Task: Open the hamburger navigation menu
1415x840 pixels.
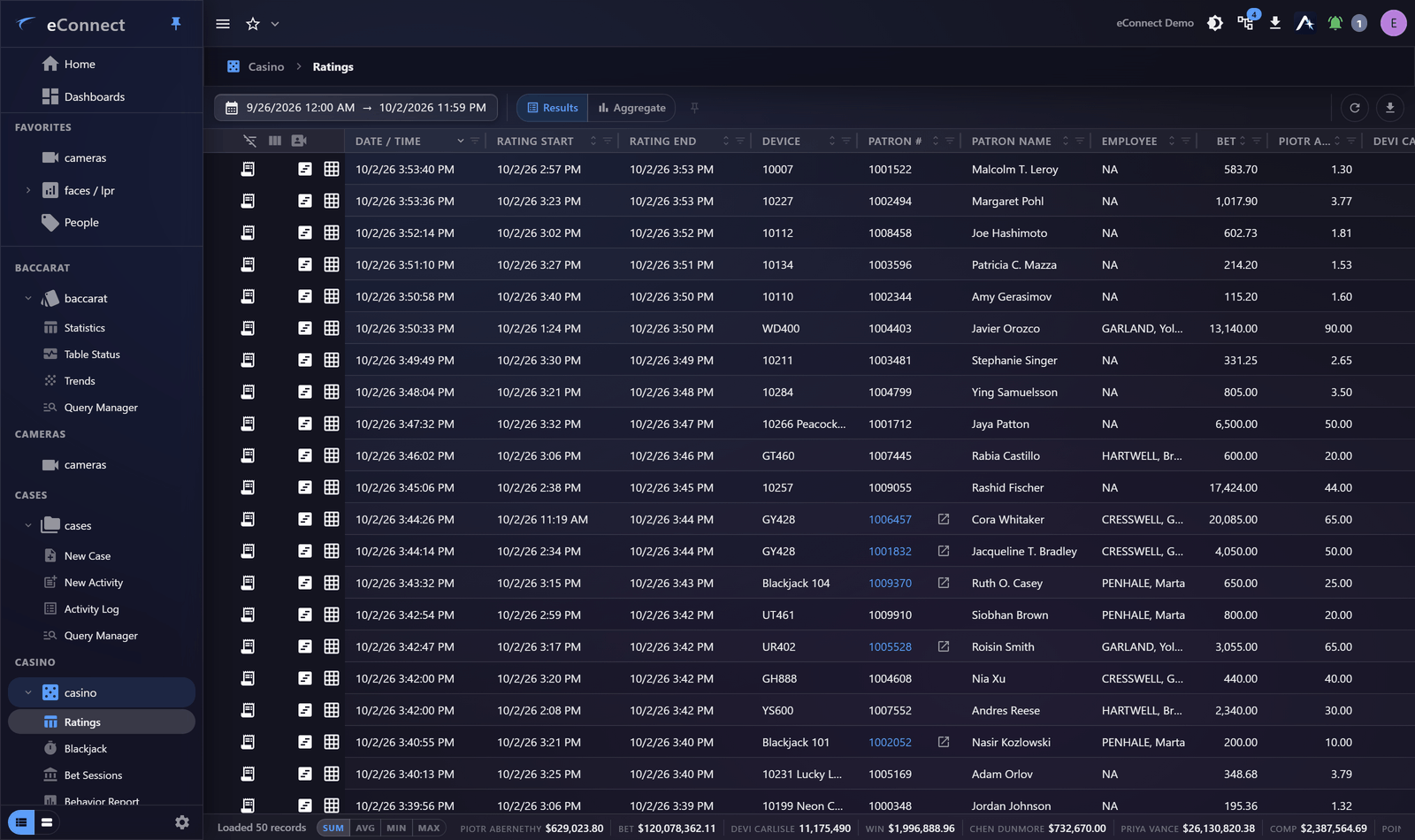Action: 223,24
